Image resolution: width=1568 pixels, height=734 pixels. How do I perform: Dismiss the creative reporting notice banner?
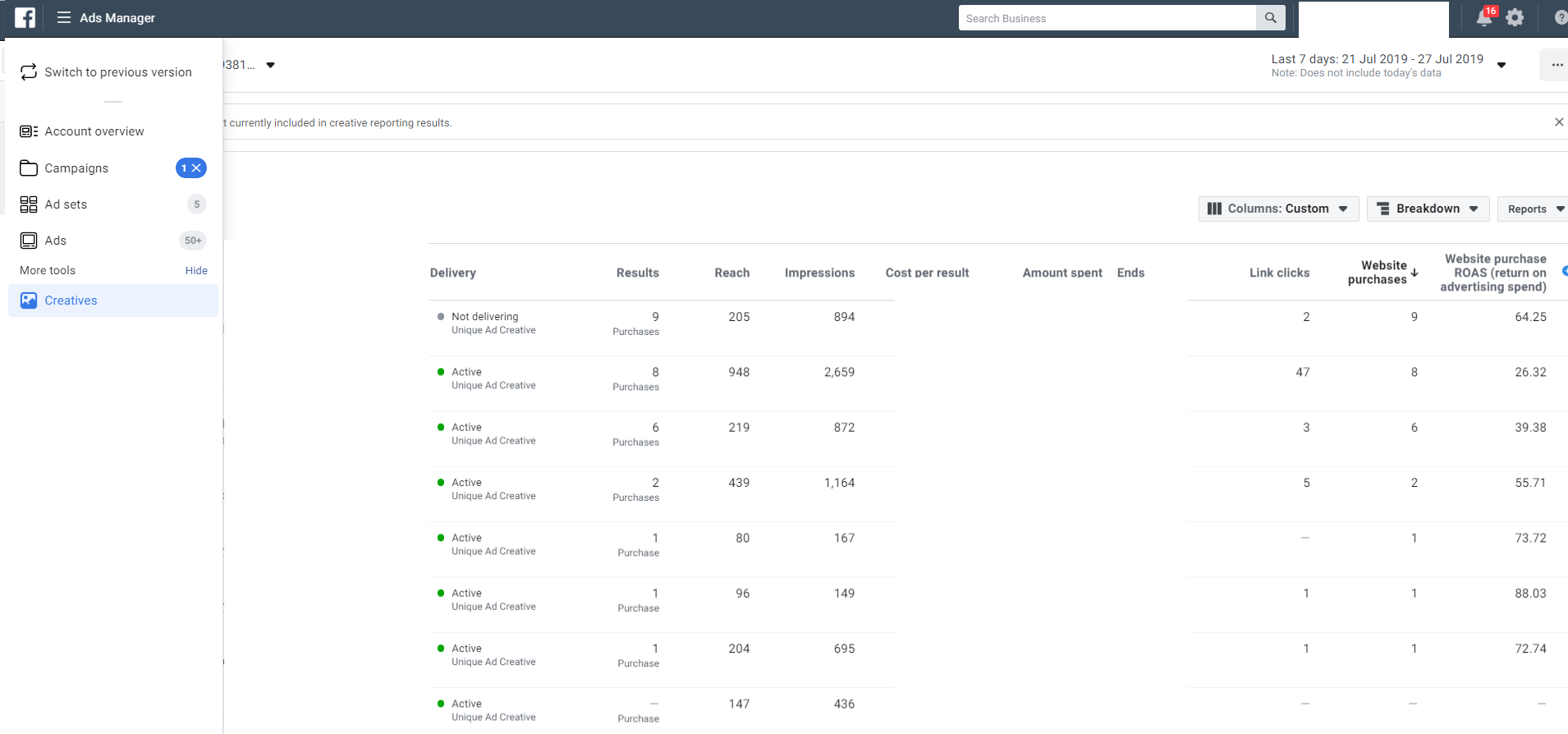(x=1558, y=122)
